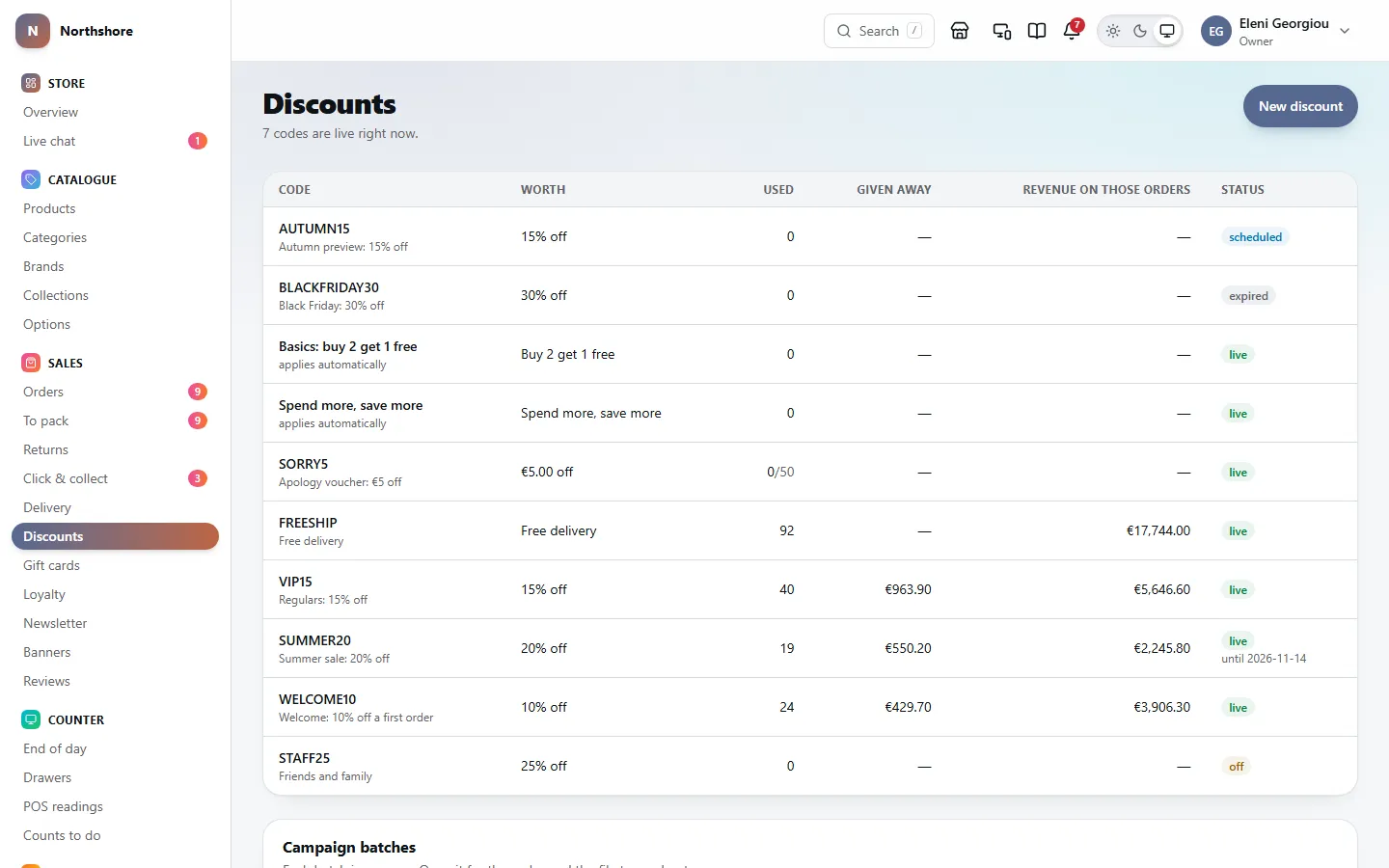Open the WELCOME10 discount code
This screenshot has height=868, width=1389.
point(317,699)
